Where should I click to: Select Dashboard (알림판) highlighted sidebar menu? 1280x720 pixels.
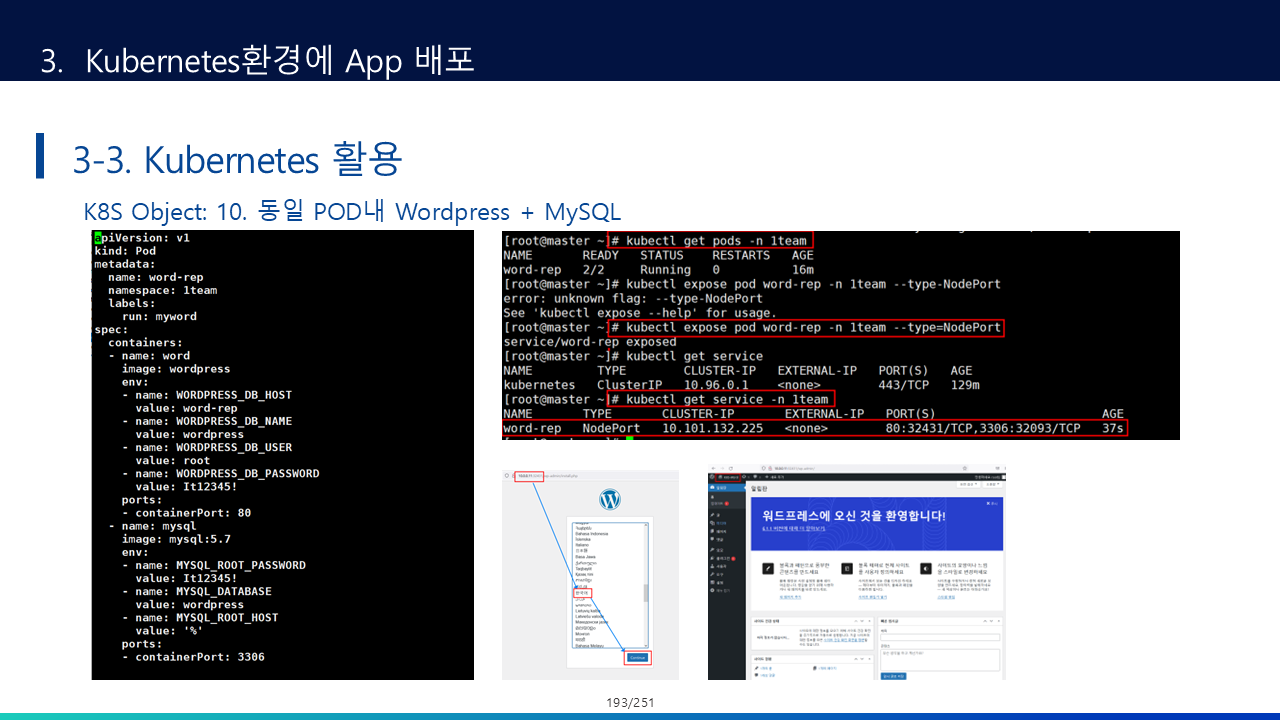726,488
